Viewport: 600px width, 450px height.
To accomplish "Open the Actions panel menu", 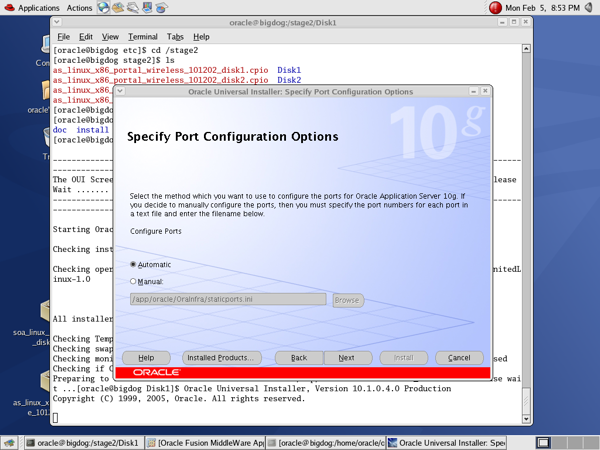I will (x=79, y=8).
